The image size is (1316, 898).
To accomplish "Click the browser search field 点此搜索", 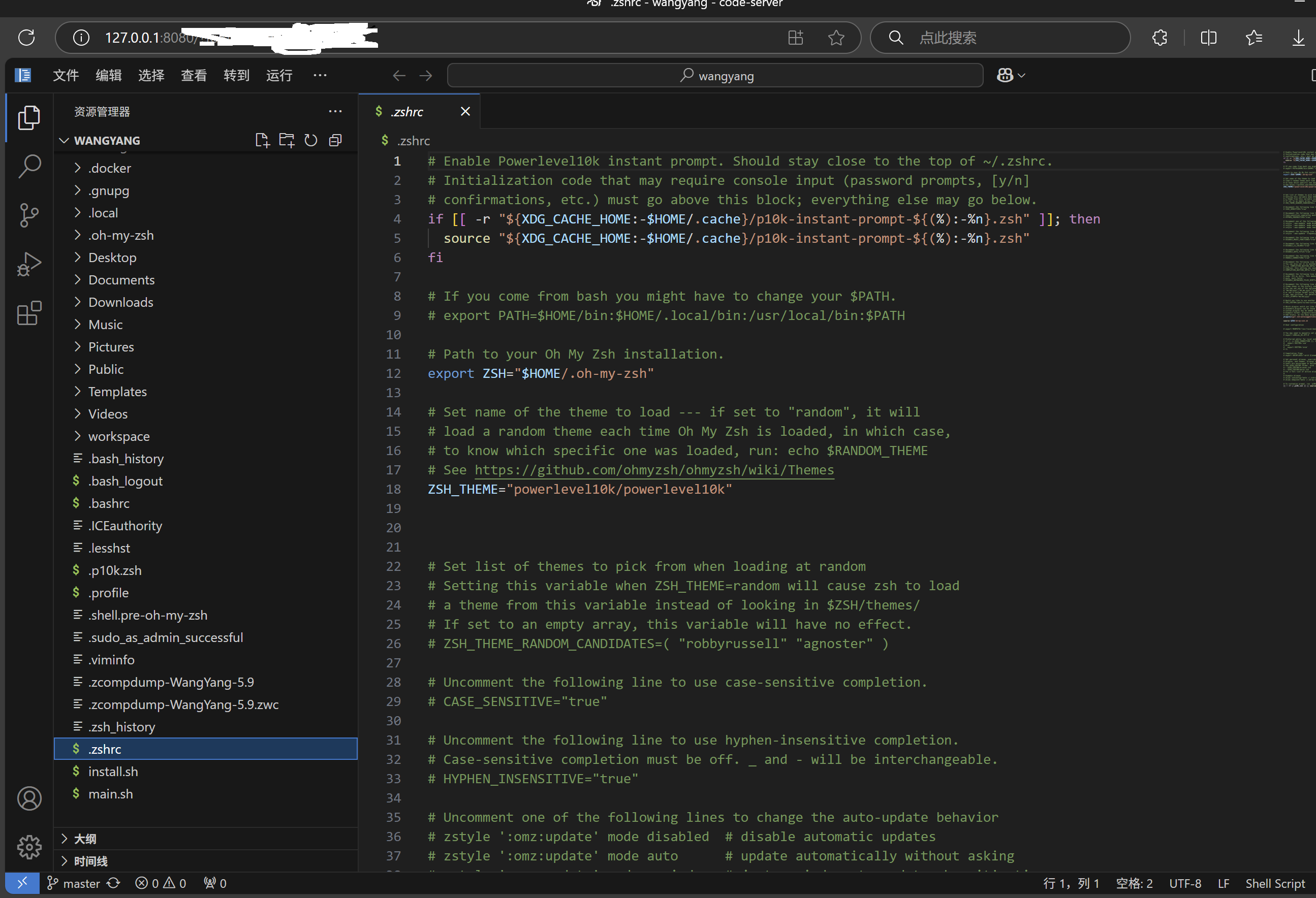I will [1000, 38].
